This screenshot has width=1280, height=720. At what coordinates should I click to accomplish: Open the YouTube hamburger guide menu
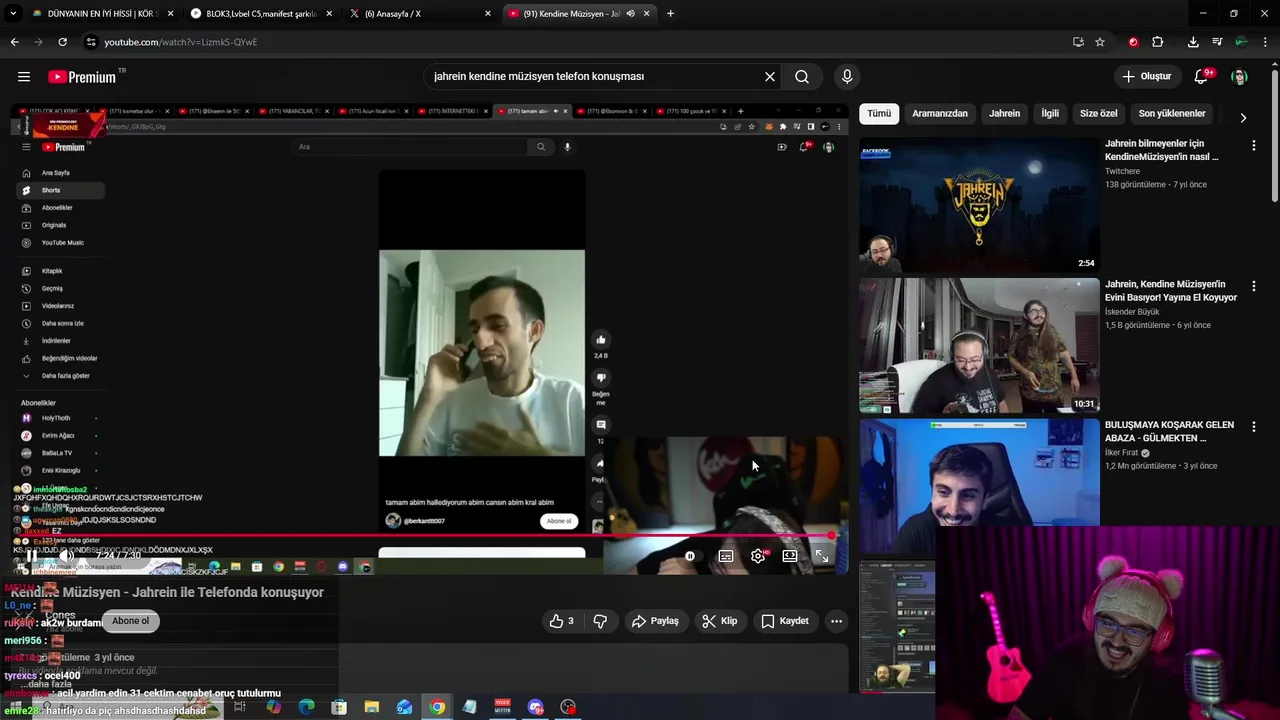[24, 76]
